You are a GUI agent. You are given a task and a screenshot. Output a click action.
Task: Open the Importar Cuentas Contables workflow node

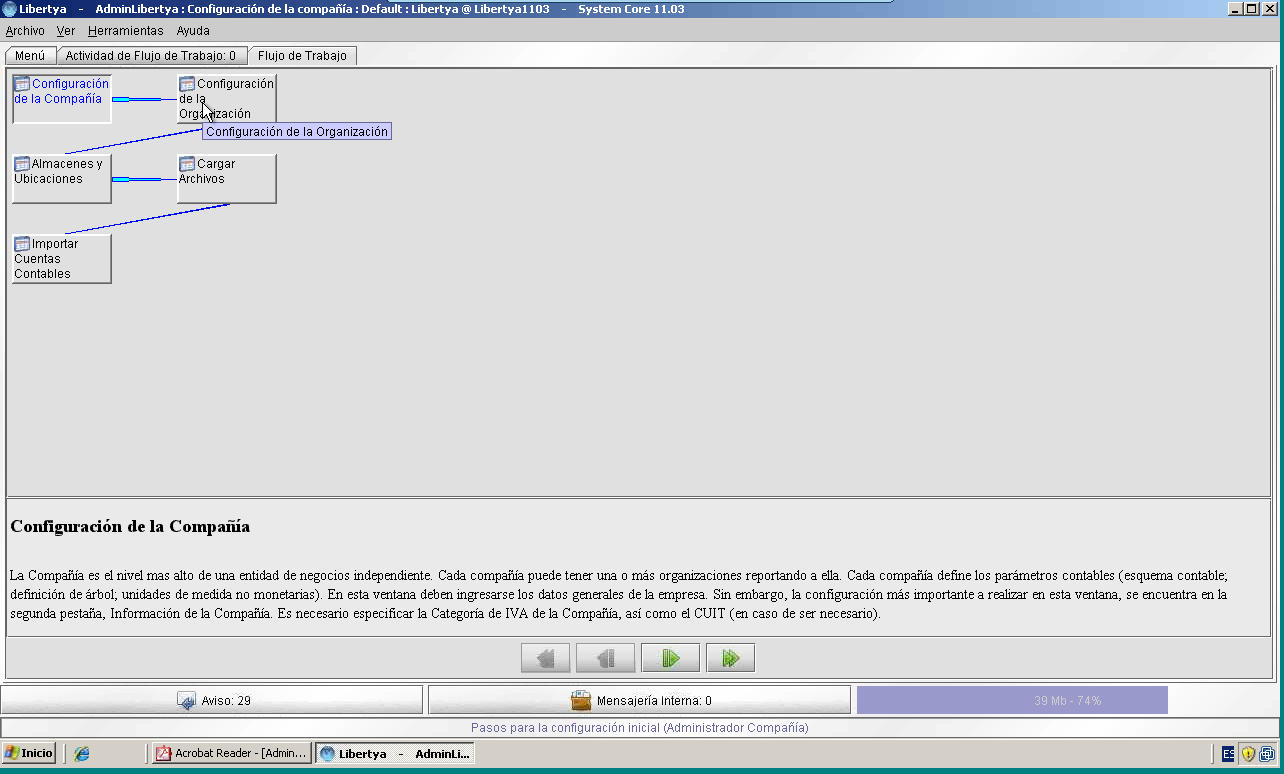tap(62, 259)
